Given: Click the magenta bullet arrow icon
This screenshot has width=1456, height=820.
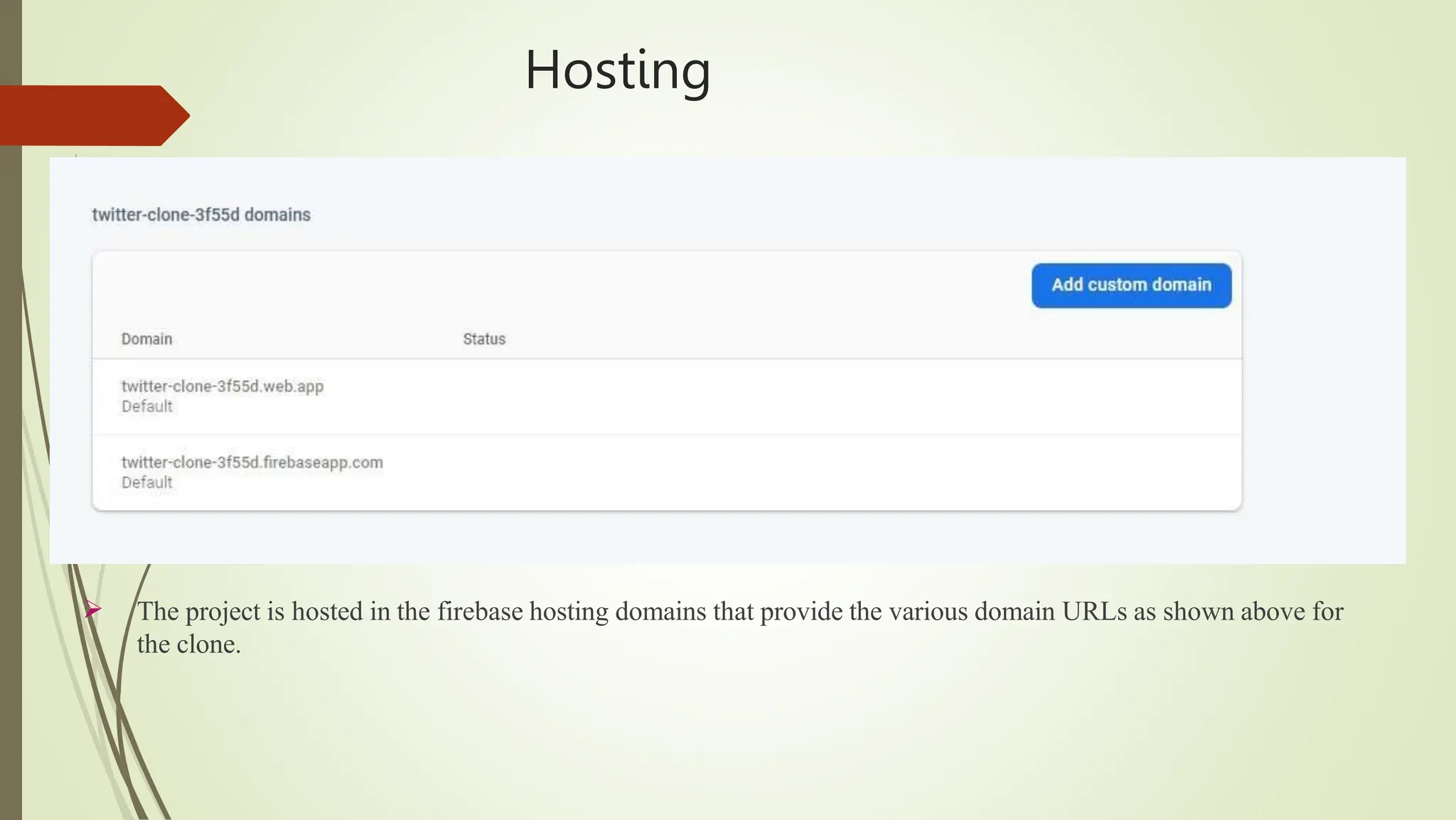Looking at the screenshot, I should coord(93,609).
